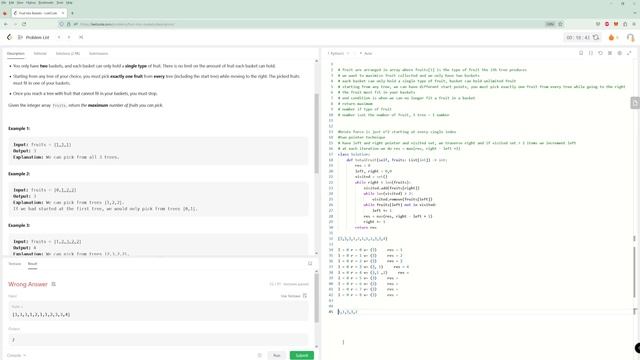Switch to the Description tab
This screenshot has width=640, height=360.
(x=16, y=53)
